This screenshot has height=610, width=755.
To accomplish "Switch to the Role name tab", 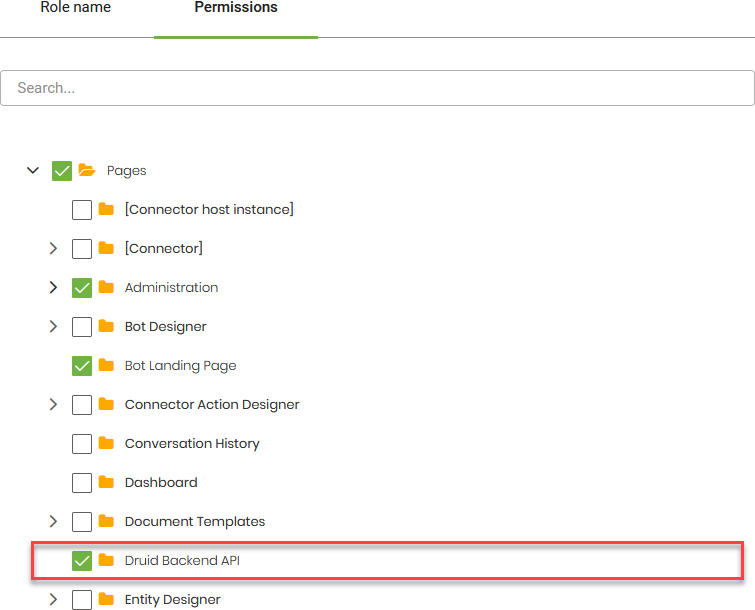I will (x=76, y=8).
